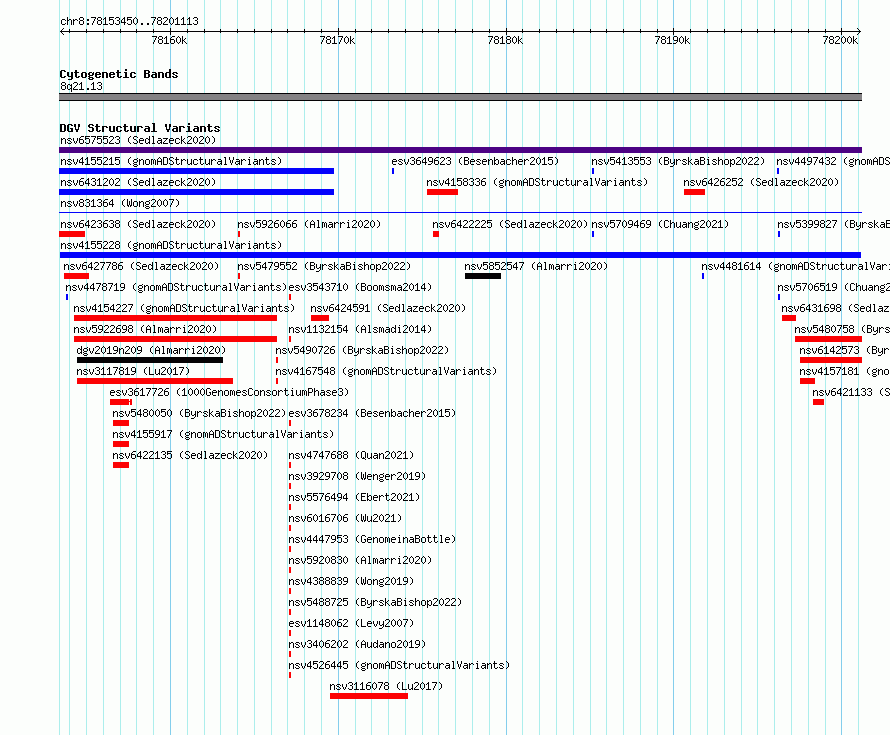Click nsv5576494 (Ebert2021) label
Screen dimensions: 890x735
tap(354, 497)
